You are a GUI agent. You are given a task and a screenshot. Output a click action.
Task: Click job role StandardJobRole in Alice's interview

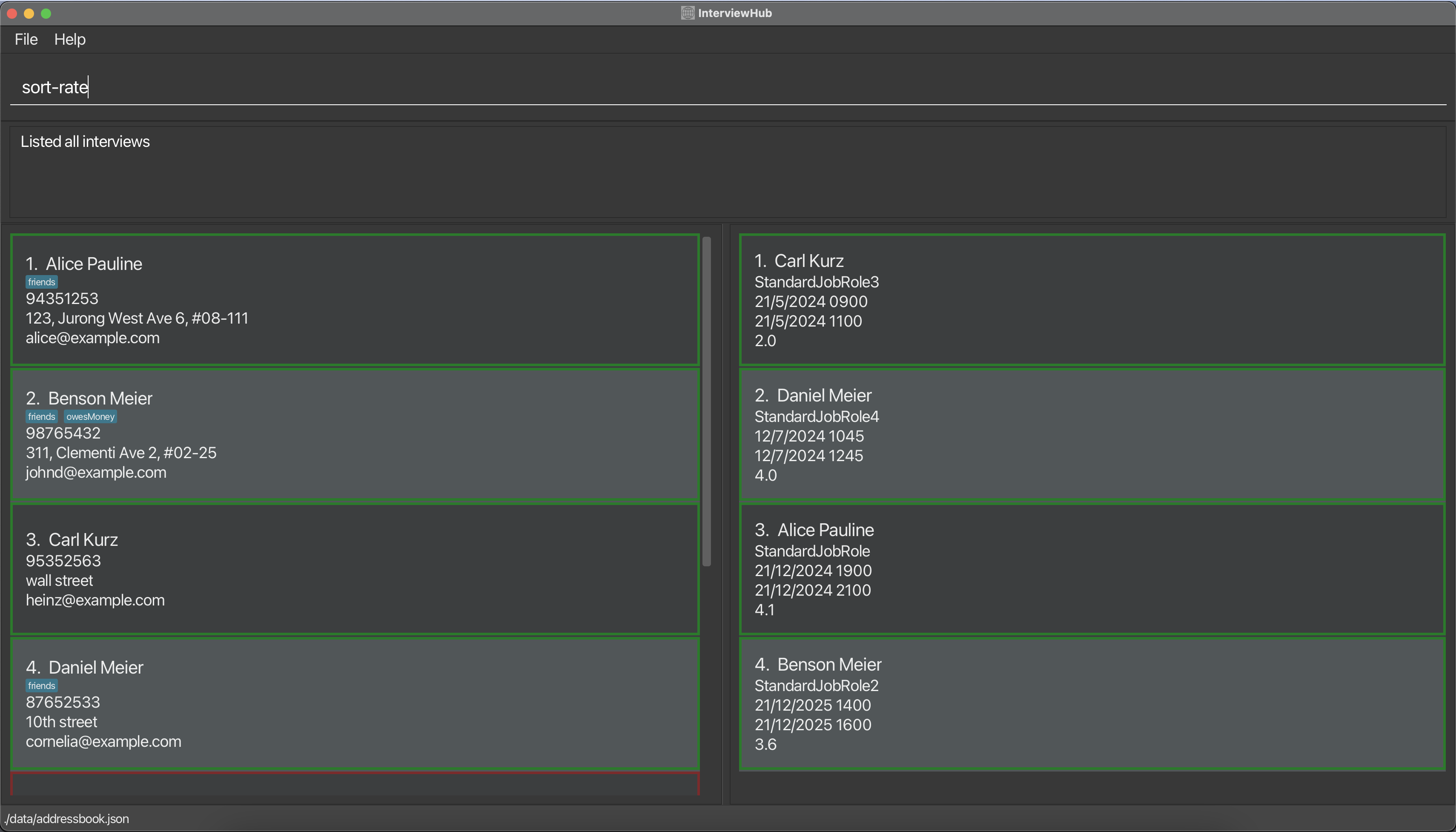coord(812,551)
